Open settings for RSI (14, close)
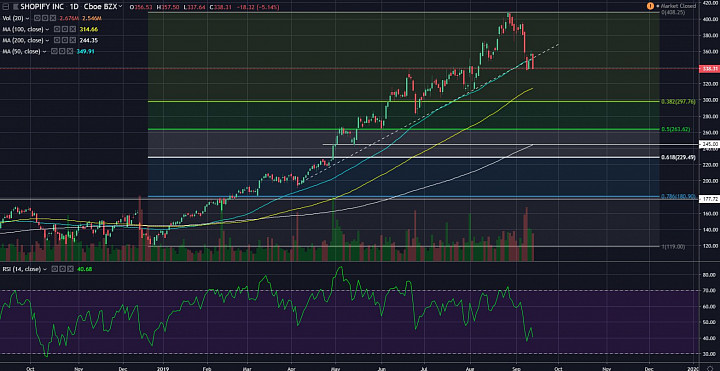The width and height of the screenshot is (720, 371). 63,269
